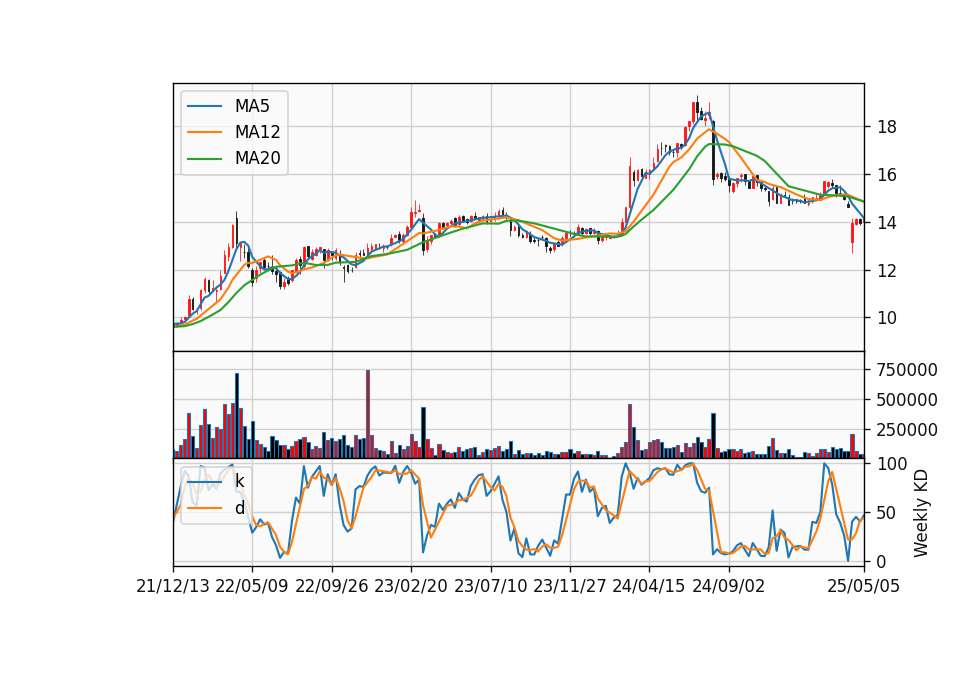This screenshot has height=690, width=960.
Task: Click the blue MA5 legend line
Action: (204, 106)
